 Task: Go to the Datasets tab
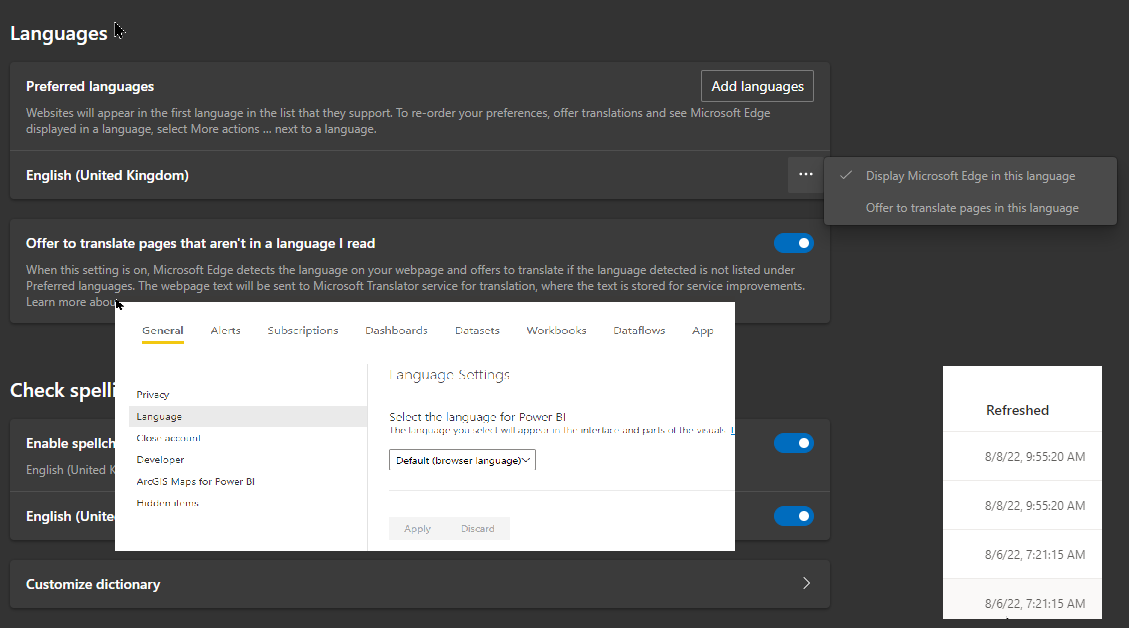pyautogui.click(x=477, y=331)
